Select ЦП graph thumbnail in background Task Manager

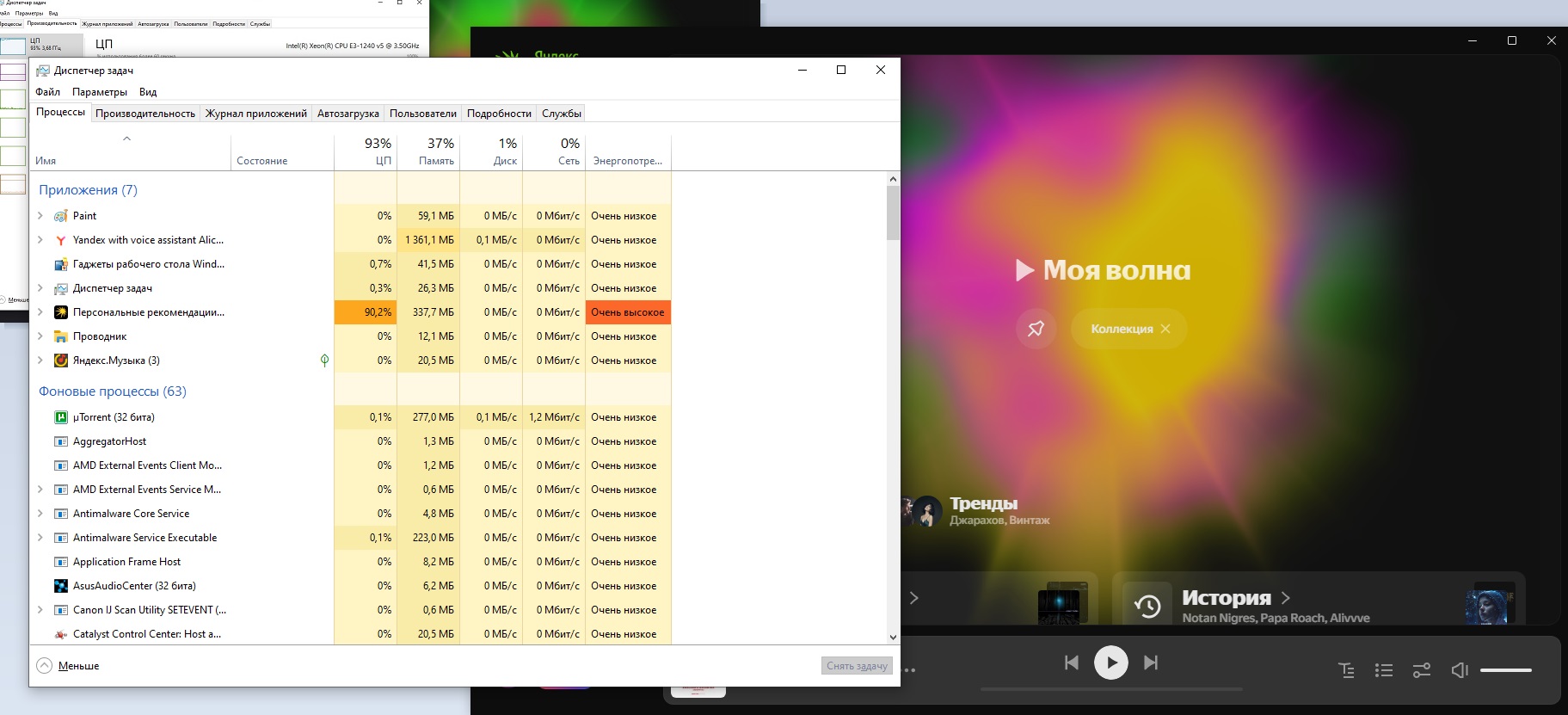point(13,46)
